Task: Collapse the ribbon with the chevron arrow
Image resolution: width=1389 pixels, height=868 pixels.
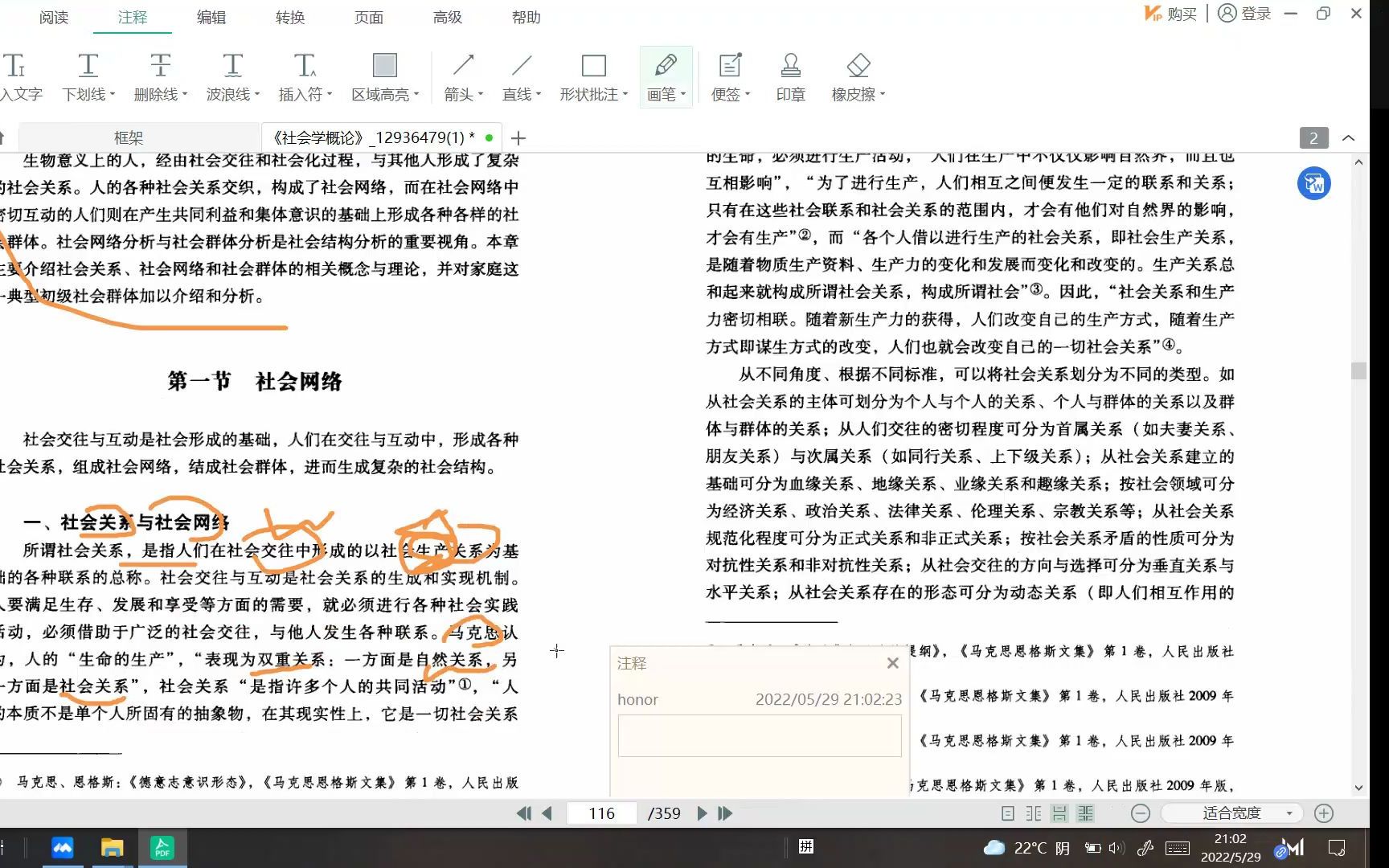Action: [1349, 137]
